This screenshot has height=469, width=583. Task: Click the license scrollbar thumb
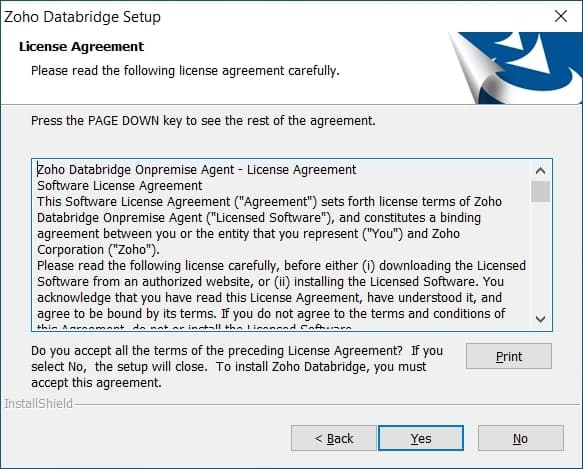pyautogui.click(x=541, y=191)
